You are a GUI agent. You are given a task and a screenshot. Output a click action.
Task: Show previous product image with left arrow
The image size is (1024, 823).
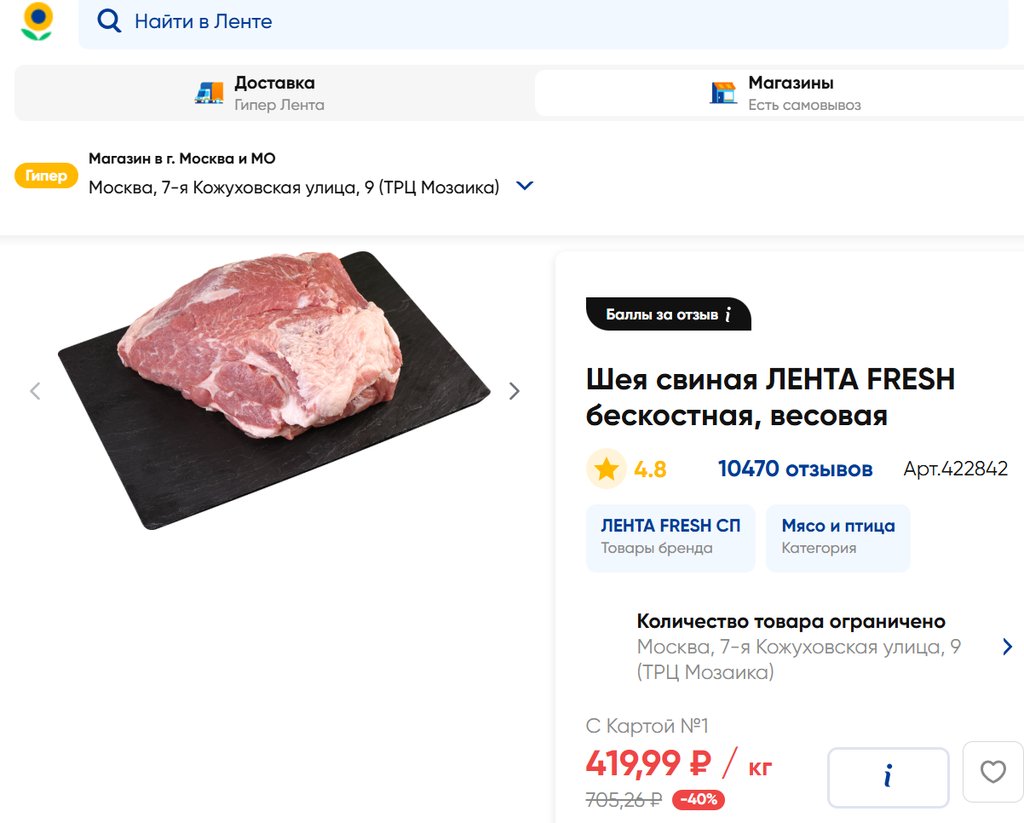[x=35, y=391]
